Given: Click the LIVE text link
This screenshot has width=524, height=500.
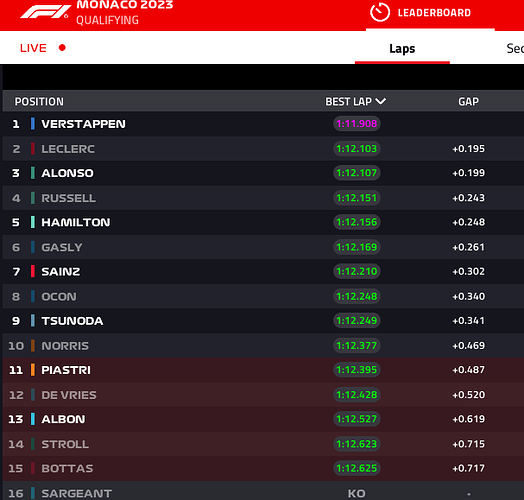Looking at the screenshot, I should pos(33,48).
